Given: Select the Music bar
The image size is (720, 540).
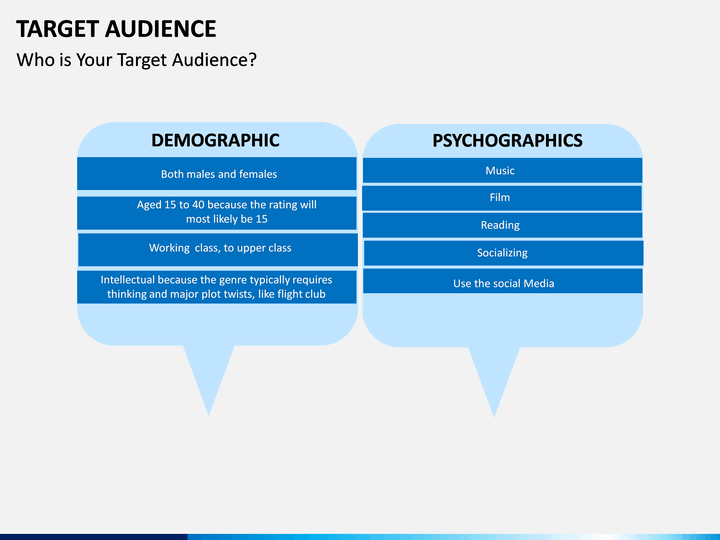Looking at the screenshot, I should tap(502, 170).
